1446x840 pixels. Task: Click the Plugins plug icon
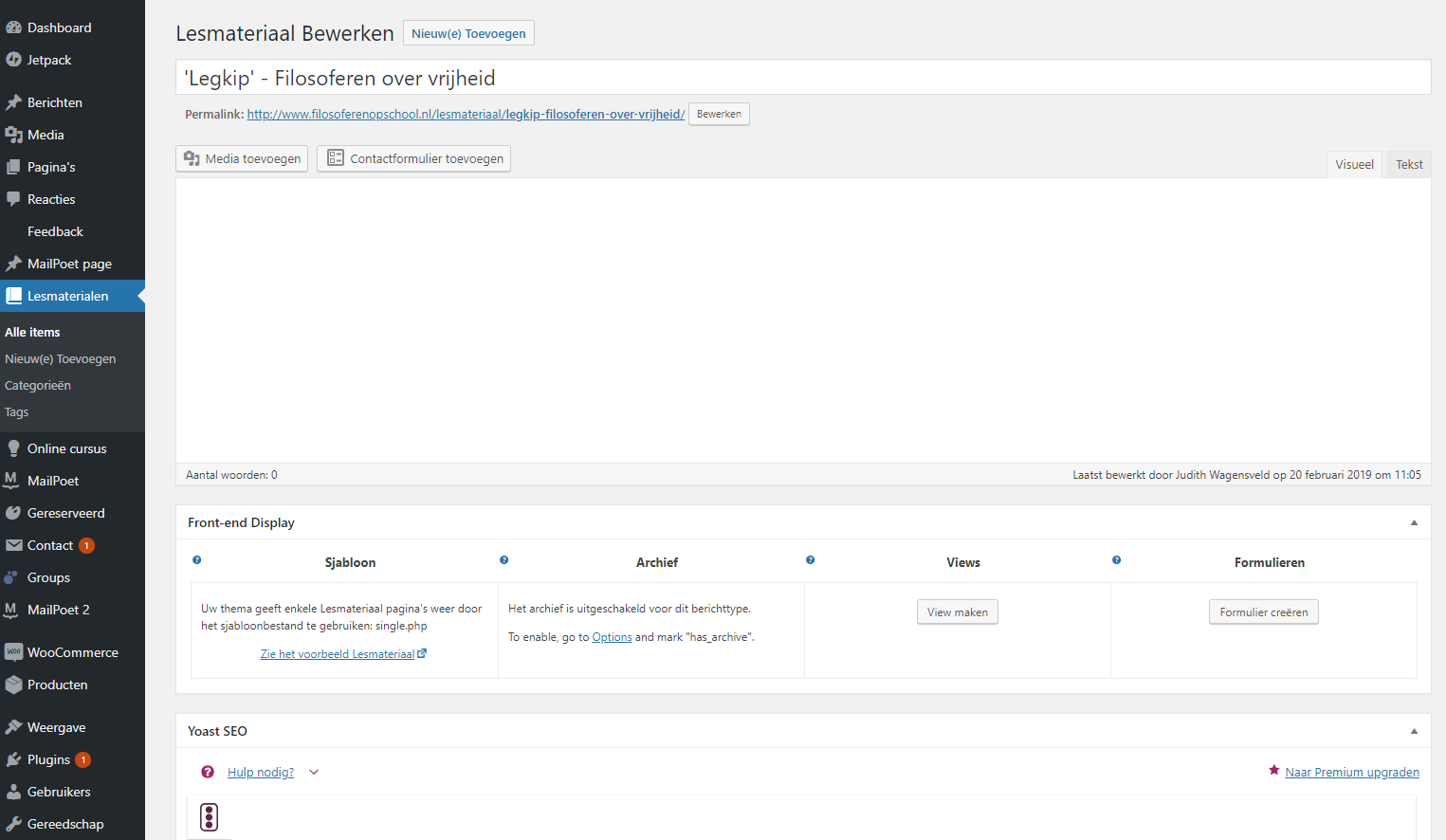coord(14,759)
